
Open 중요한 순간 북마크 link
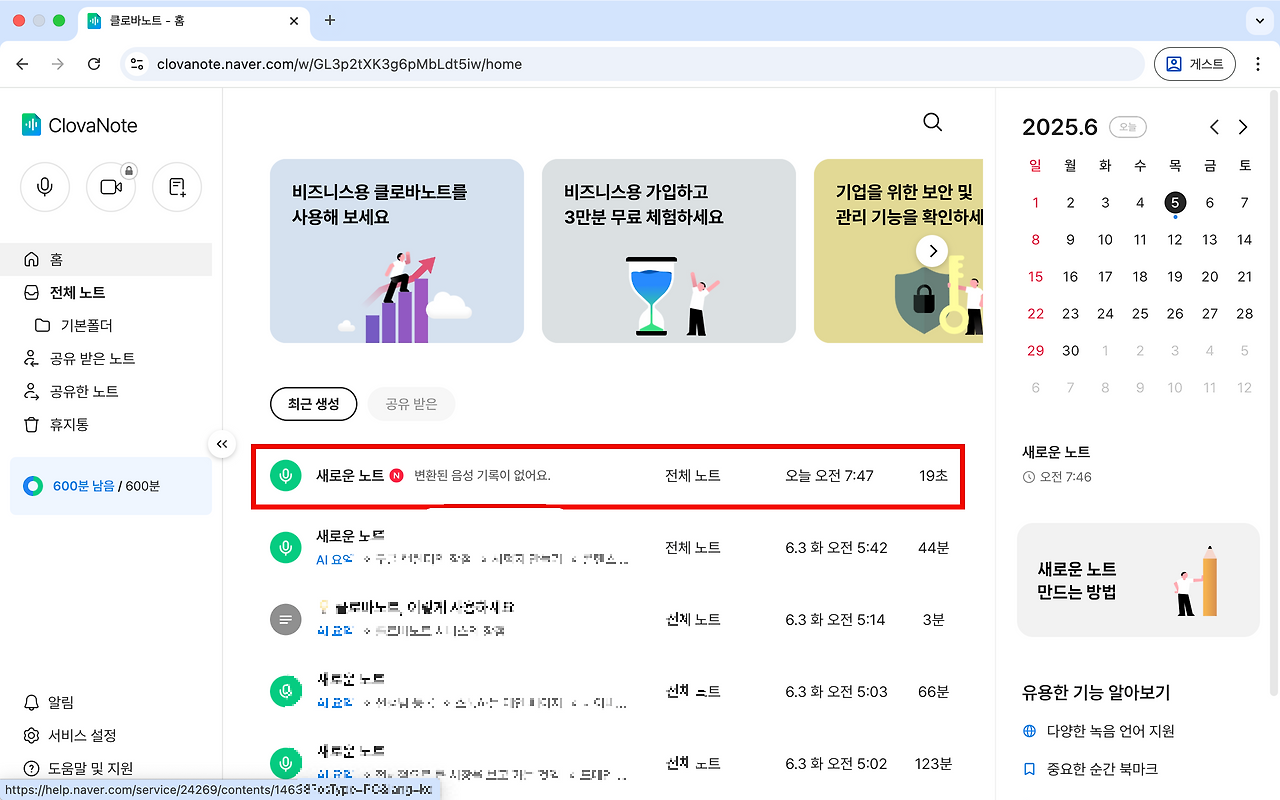coord(1089,769)
